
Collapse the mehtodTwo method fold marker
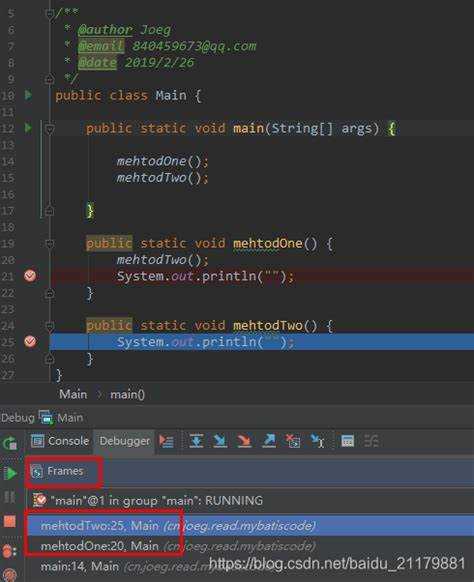(x=49, y=326)
